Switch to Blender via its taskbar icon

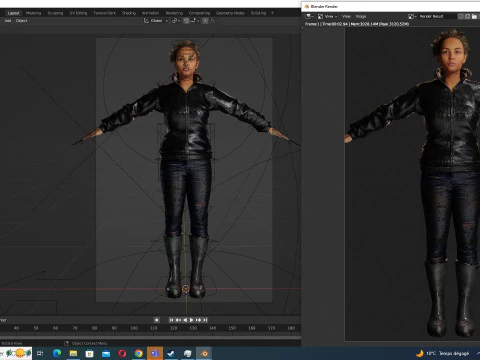pyautogui.click(x=204, y=353)
